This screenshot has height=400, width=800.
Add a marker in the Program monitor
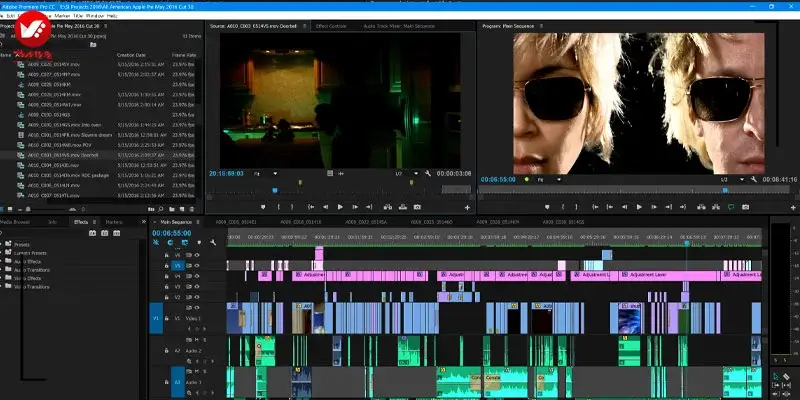click(x=547, y=207)
